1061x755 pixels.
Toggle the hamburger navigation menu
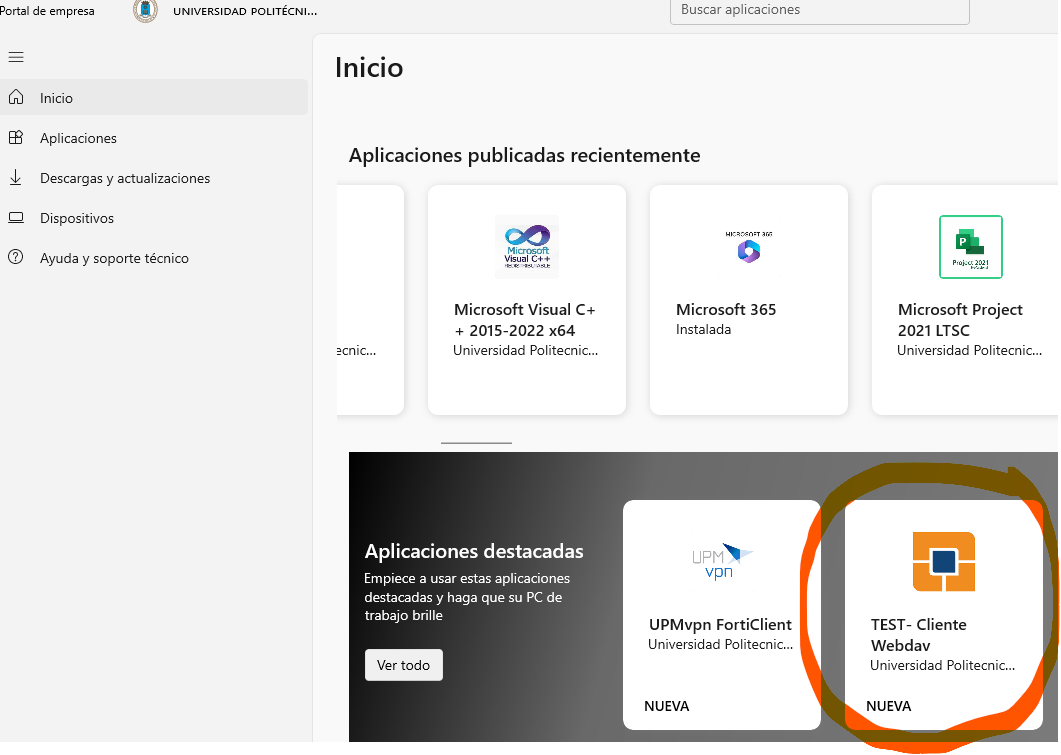(x=16, y=58)
